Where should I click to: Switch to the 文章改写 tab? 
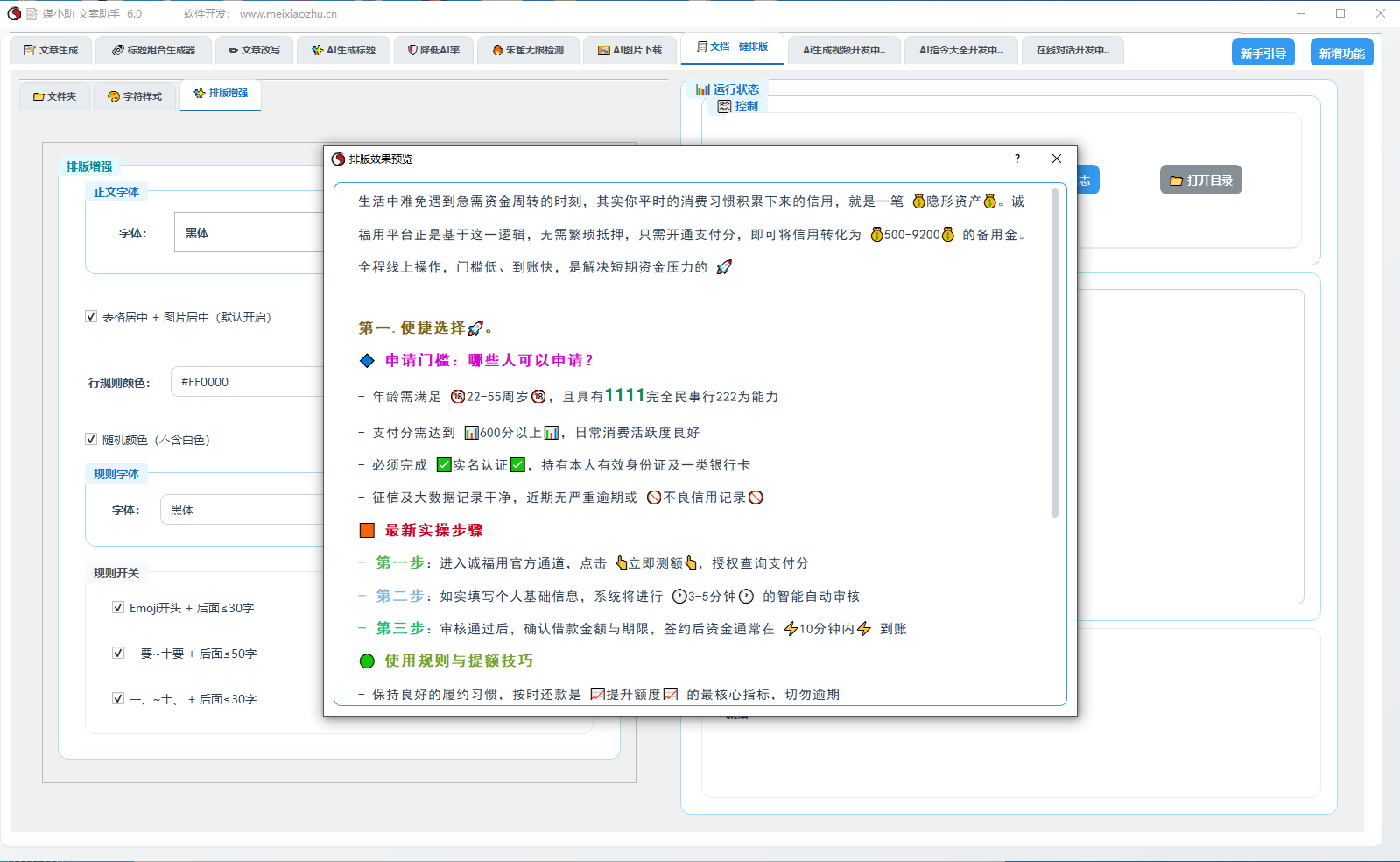pyautogui.click(x=255, y=50)
